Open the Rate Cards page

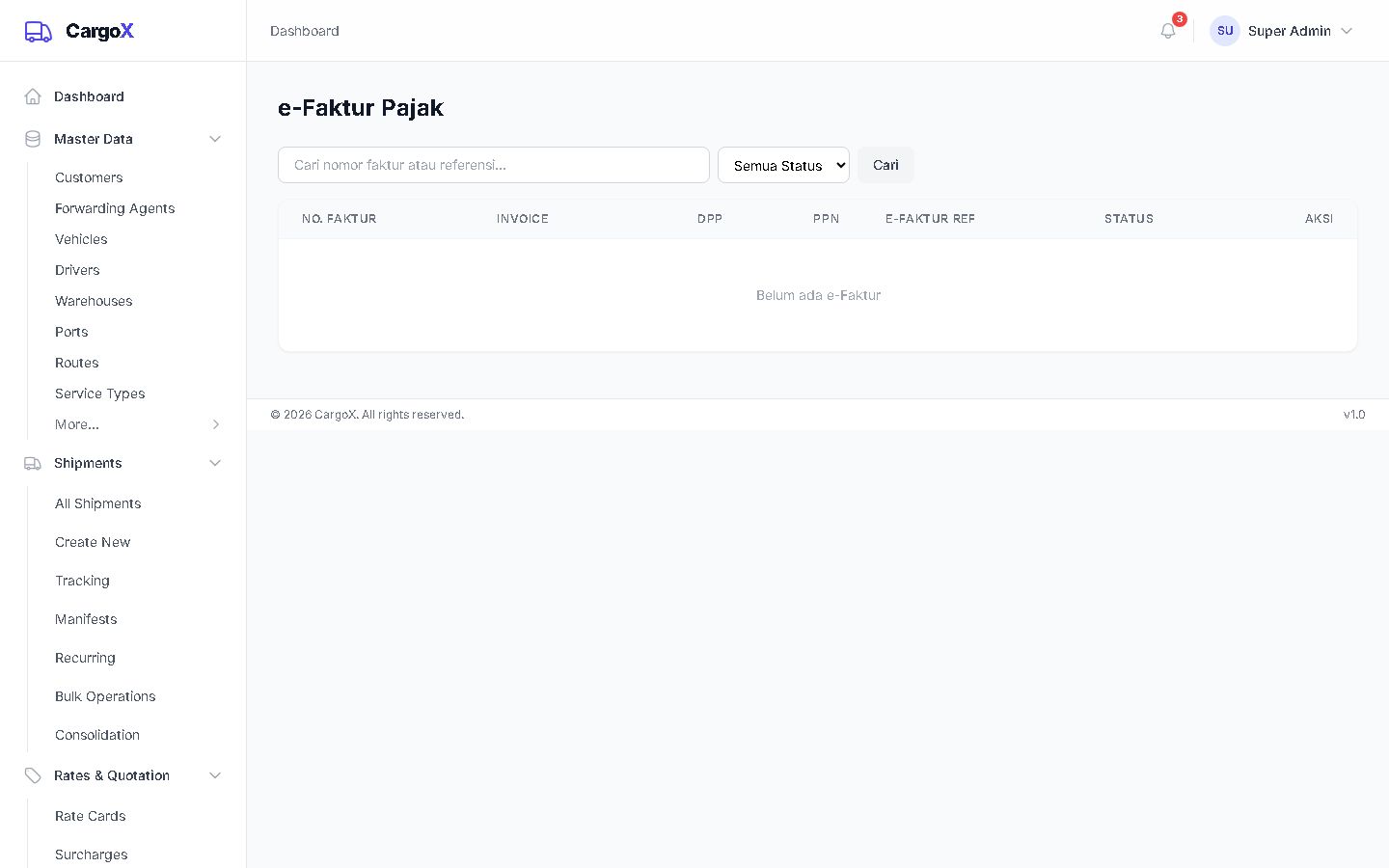point(91,816)
